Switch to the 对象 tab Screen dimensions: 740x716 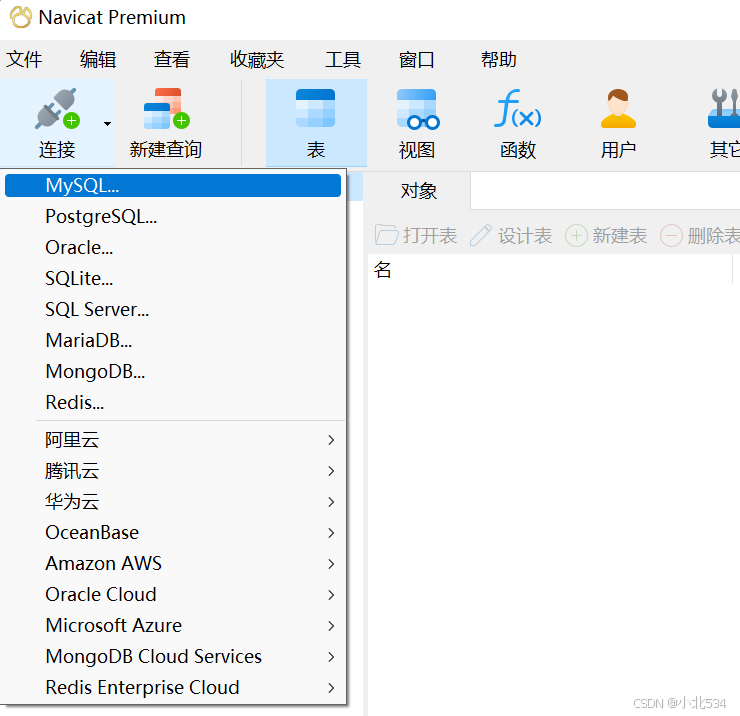click(419, 191)
